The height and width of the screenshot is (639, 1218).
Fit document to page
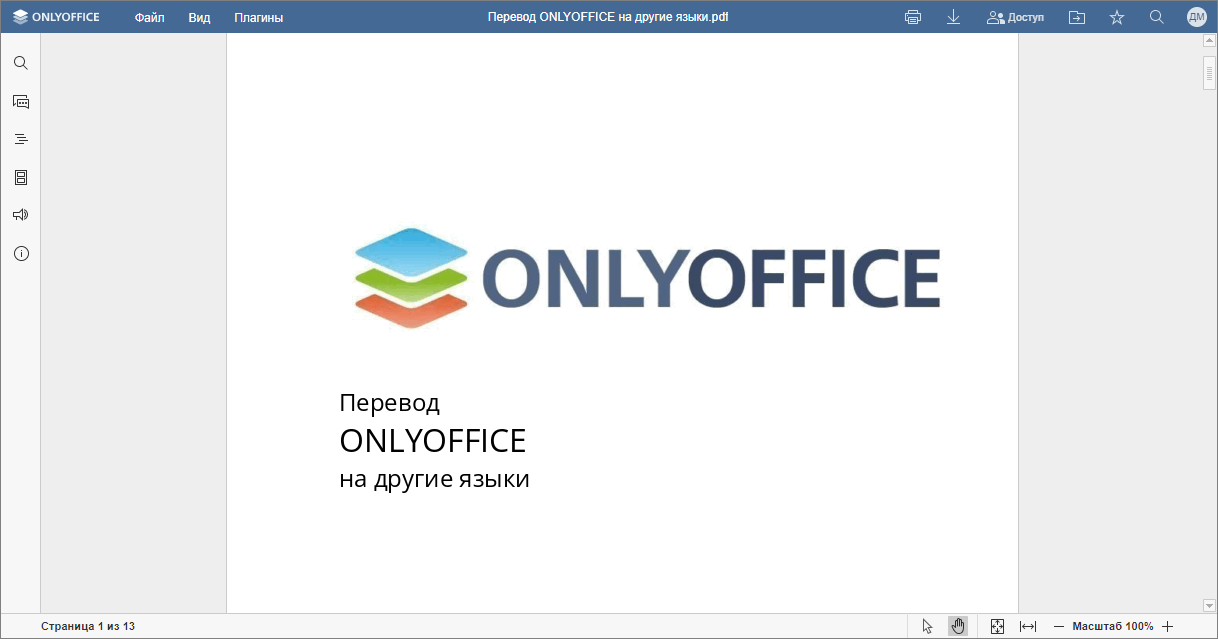click(997, 626)
